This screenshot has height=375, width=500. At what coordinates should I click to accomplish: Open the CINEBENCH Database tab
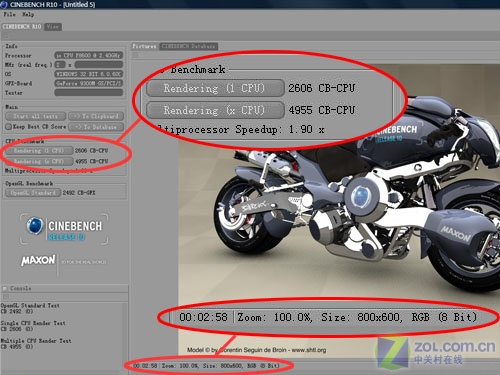pyautogui.click(x=188, y=46)
